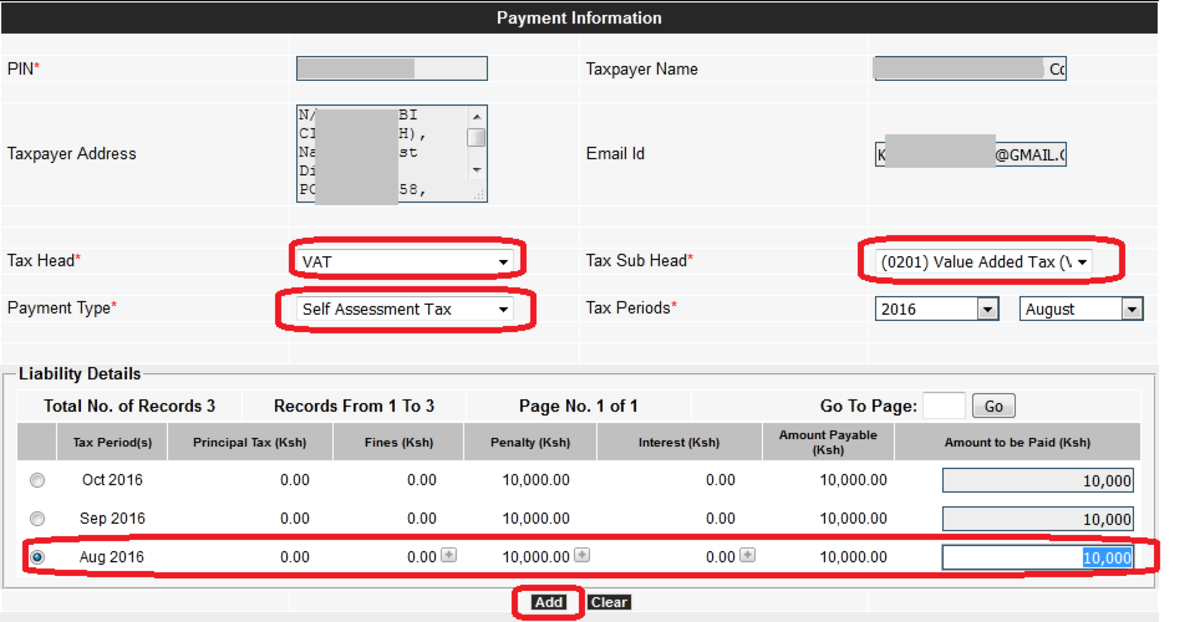Click the Clear button

click(609, 602)
